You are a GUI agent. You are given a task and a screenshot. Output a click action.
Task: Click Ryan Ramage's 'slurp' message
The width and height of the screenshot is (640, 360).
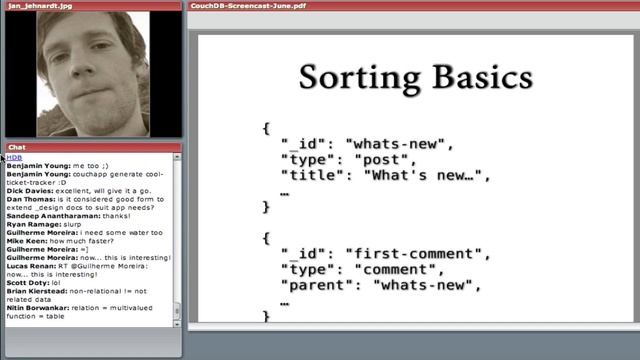(x=44, y=224)
